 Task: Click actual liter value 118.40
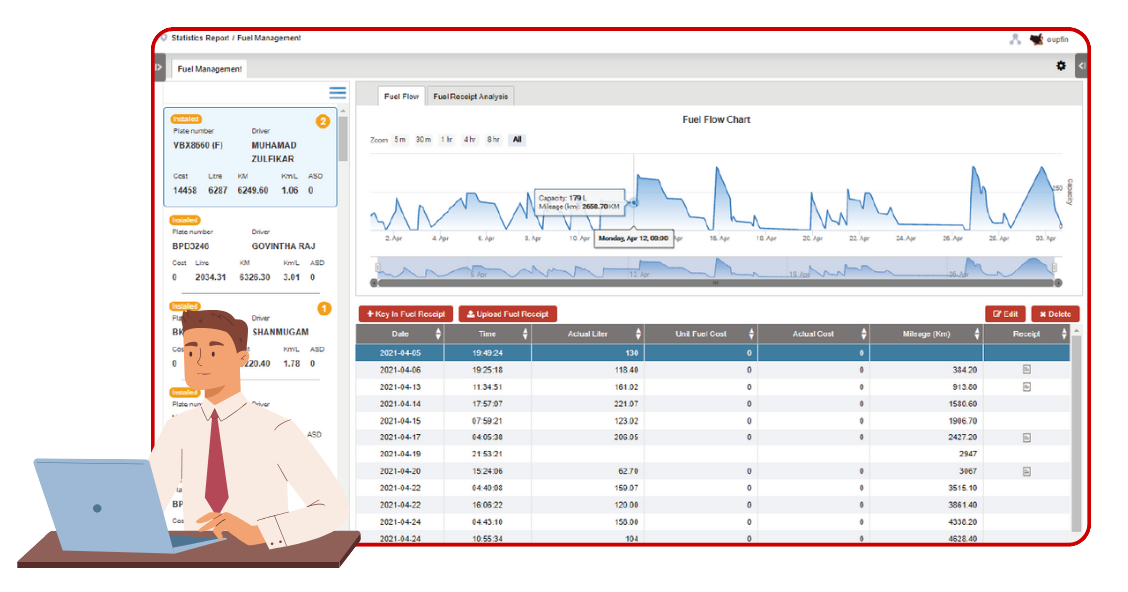click(x=626, y=370)
